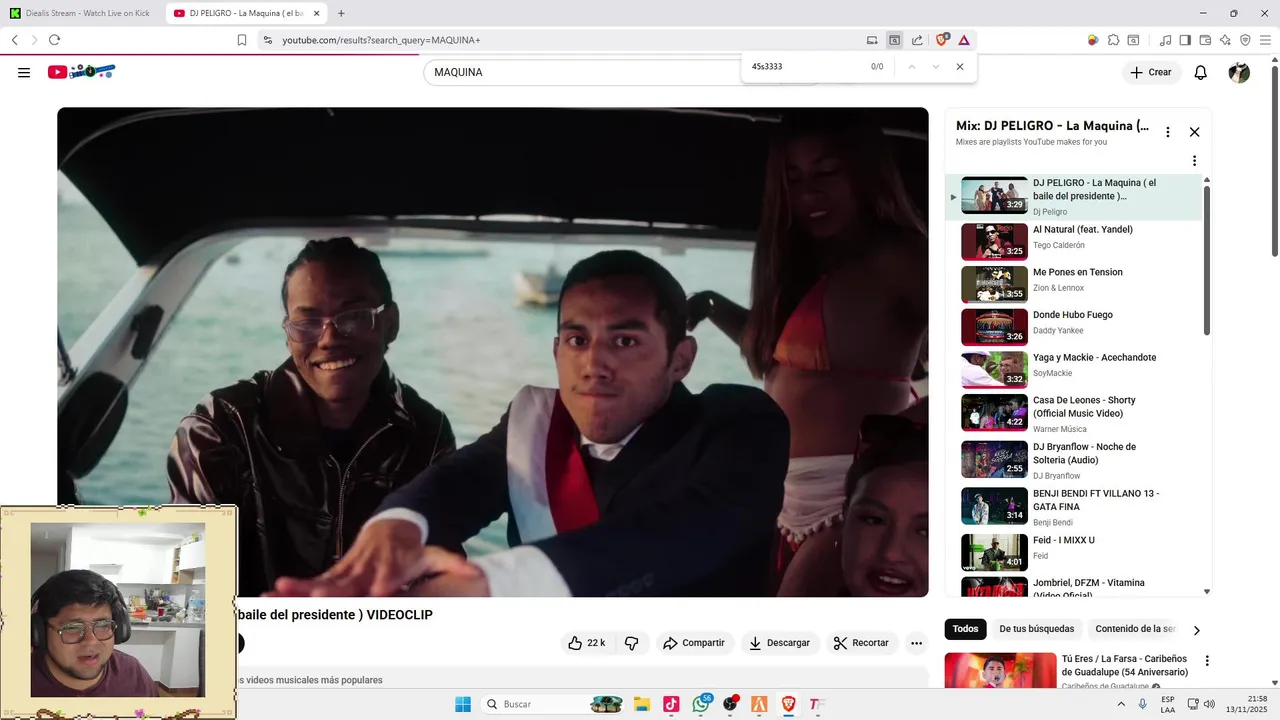Go back in browser history
The height and width of the screenshot is (720, 1280).
[x=15, y=40]
